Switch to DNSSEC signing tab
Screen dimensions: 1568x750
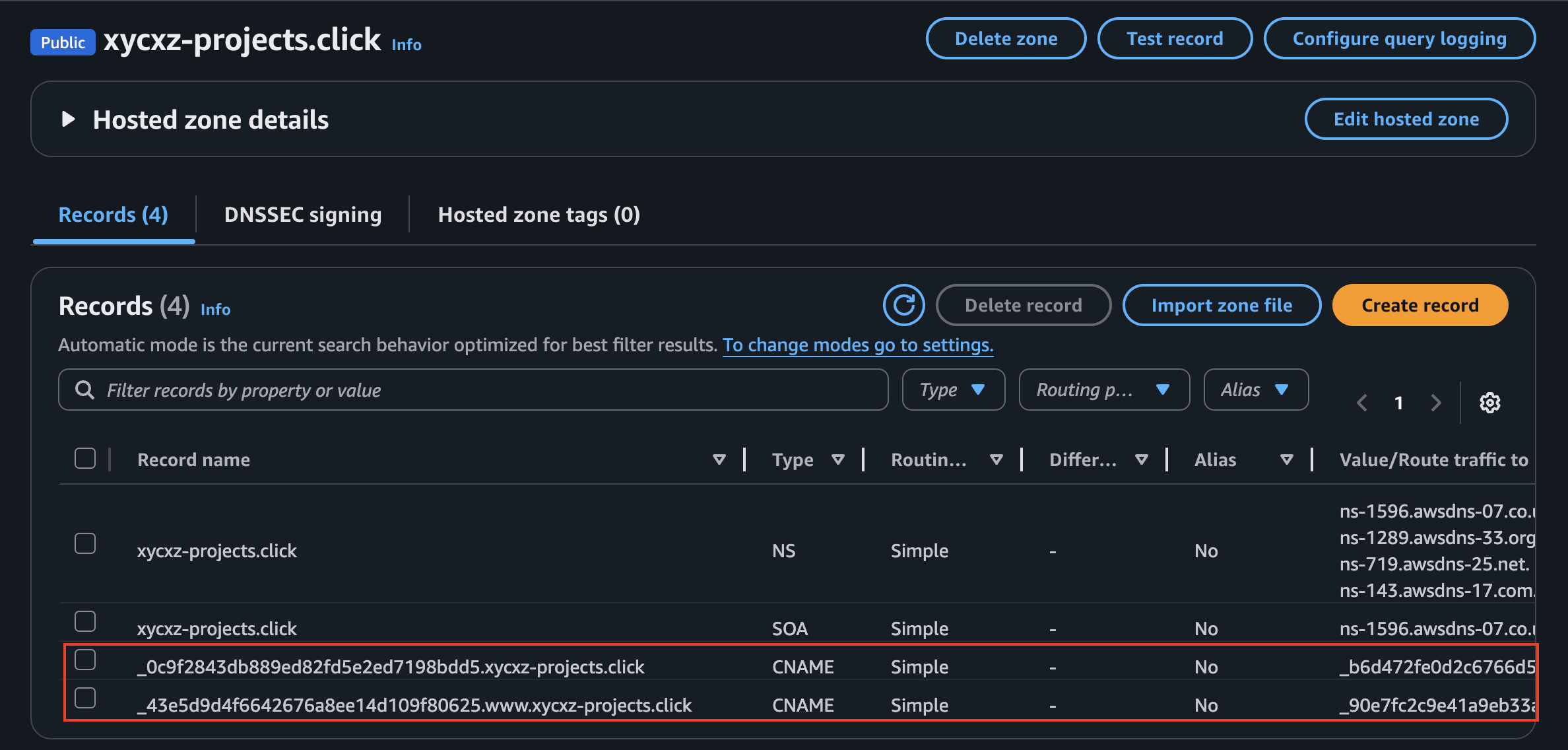303,215
